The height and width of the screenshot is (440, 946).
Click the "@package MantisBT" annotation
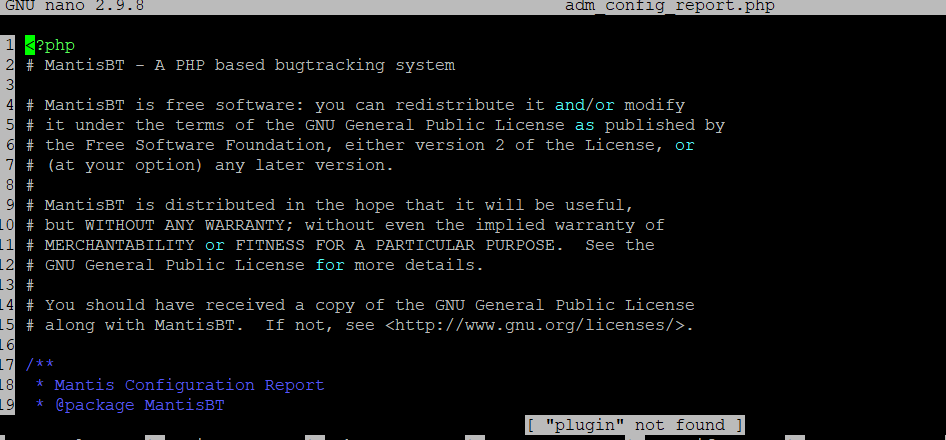coord(139,405)
